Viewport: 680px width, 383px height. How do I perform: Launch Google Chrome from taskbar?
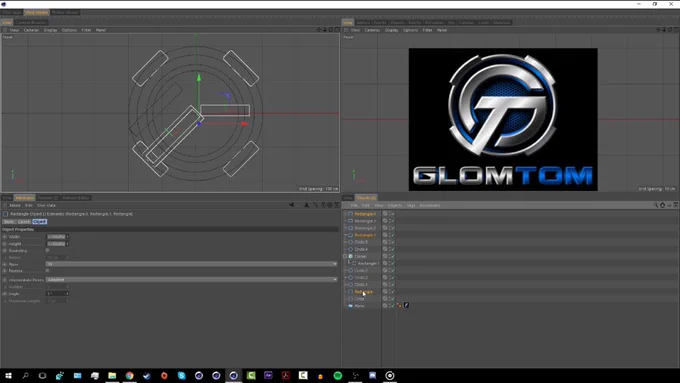point(129,376)
